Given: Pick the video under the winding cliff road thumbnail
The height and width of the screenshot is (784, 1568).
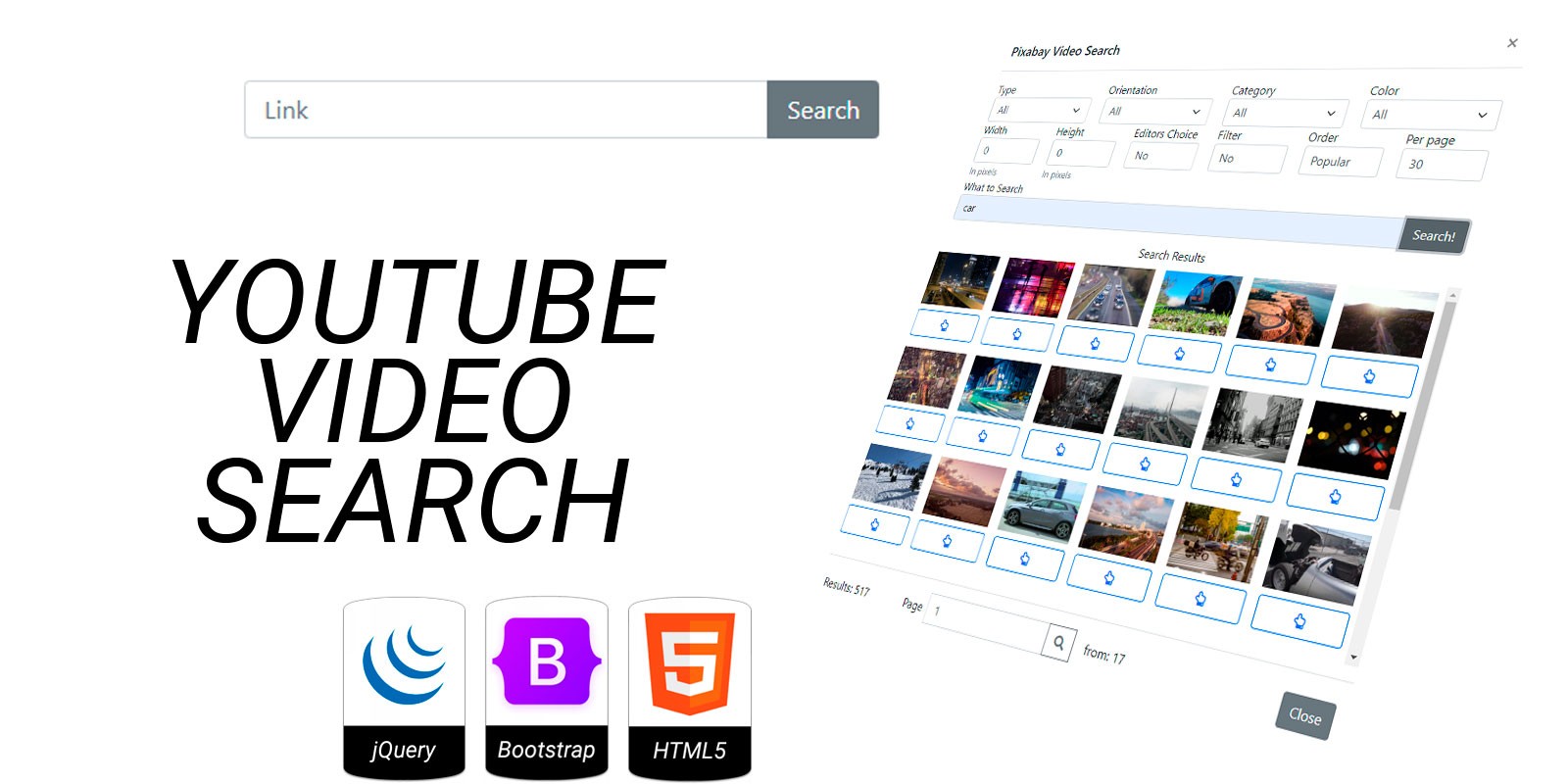Looking at the screenshot, I should (x=1270, y=364).
